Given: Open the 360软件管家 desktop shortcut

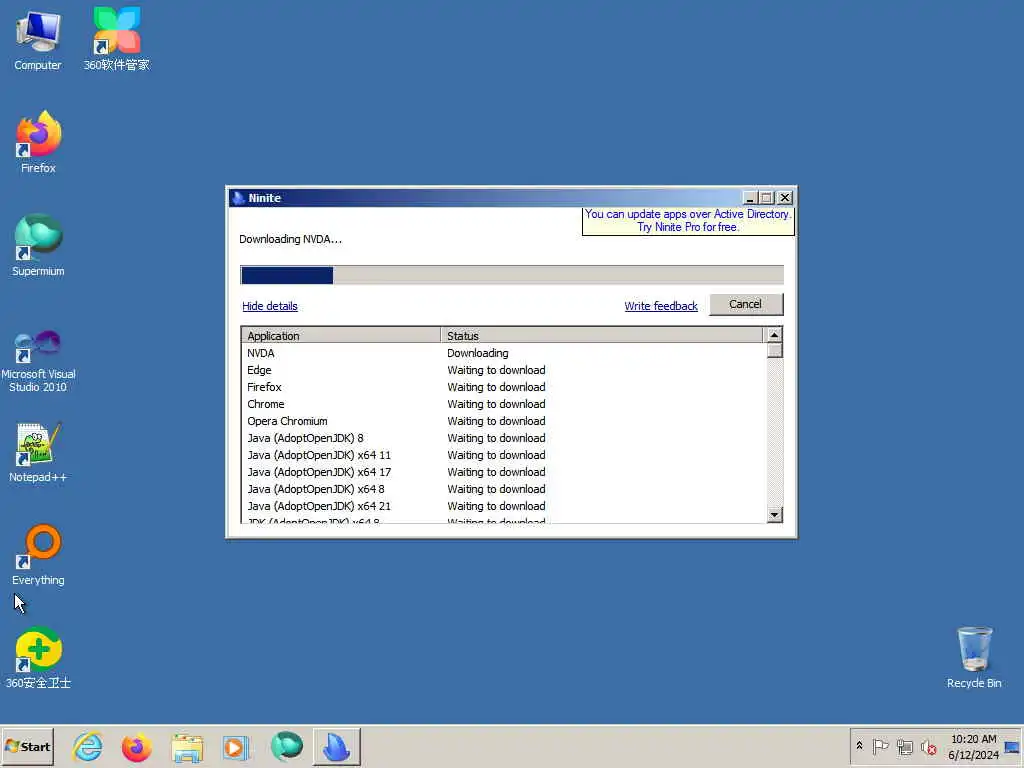Looking at the screenshot, I should (117, 39).
